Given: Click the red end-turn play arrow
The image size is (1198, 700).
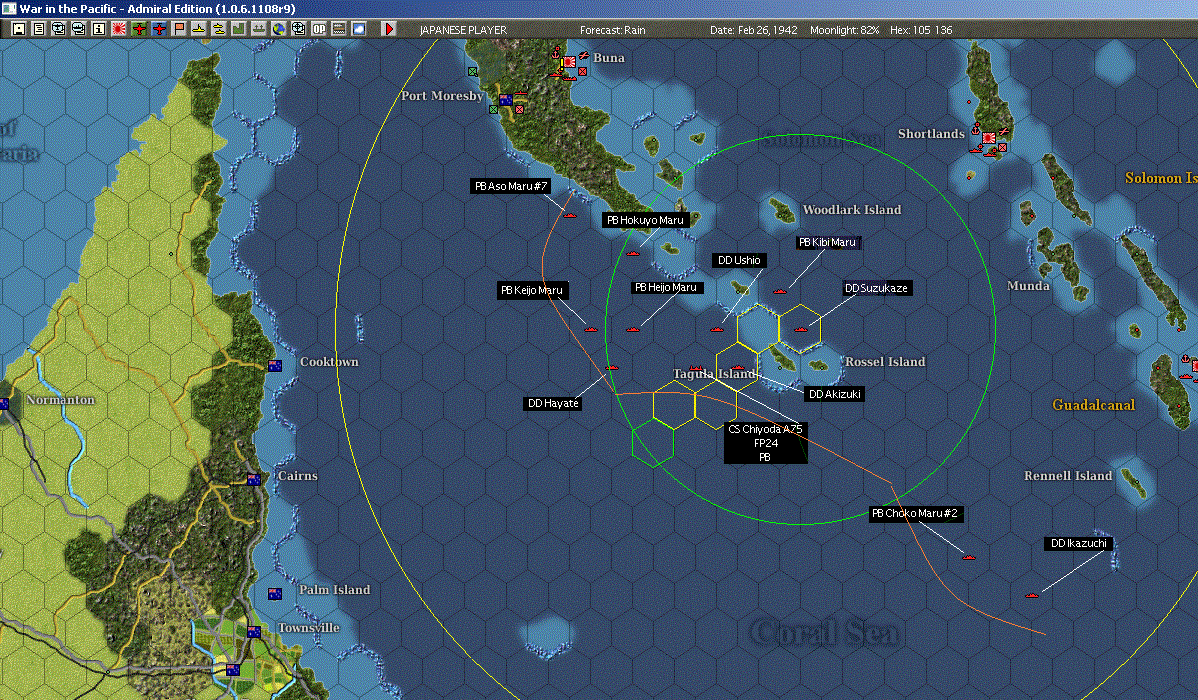Looking at the screenshot, I should point(389,29).
